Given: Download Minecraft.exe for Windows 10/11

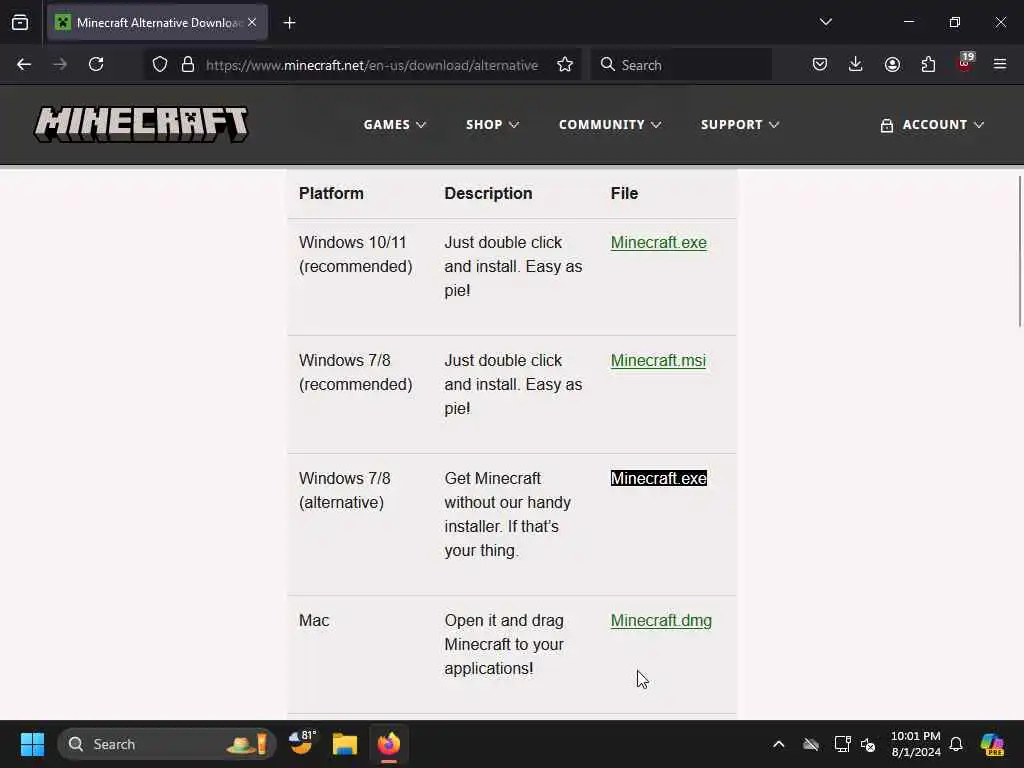Looking at the screenshot, I should coord(658,242).
